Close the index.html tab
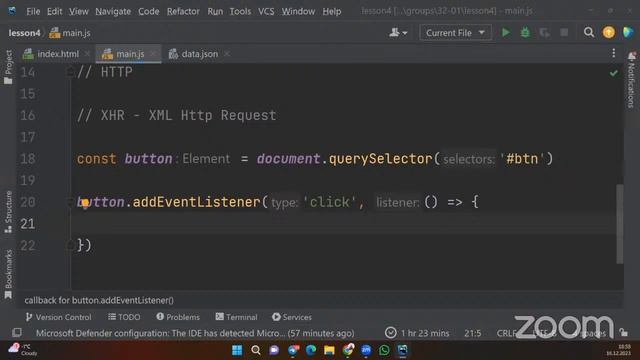 click(87, 54)
